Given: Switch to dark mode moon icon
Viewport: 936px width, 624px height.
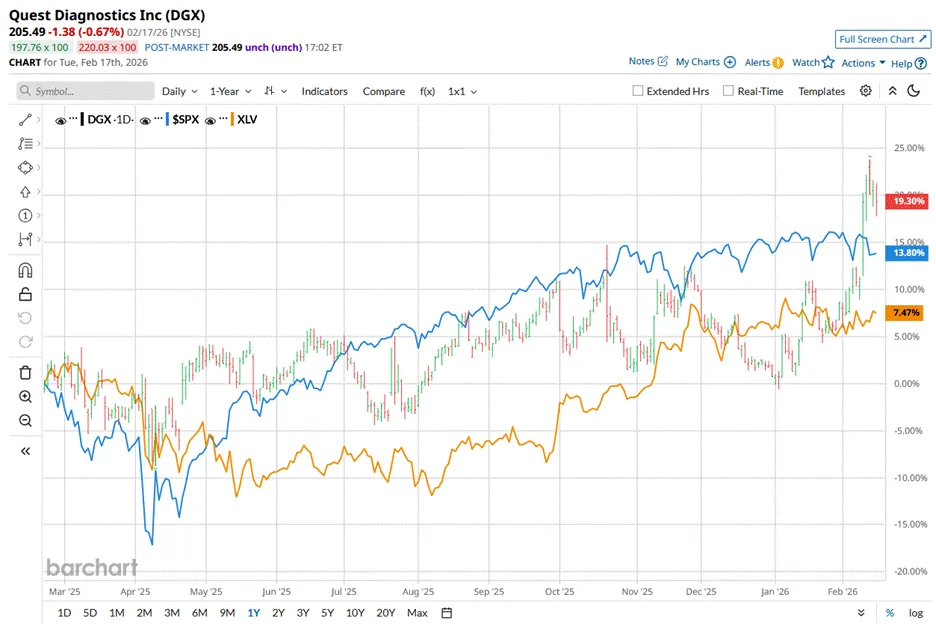Looking at the screenshot, I should point(913,91).
